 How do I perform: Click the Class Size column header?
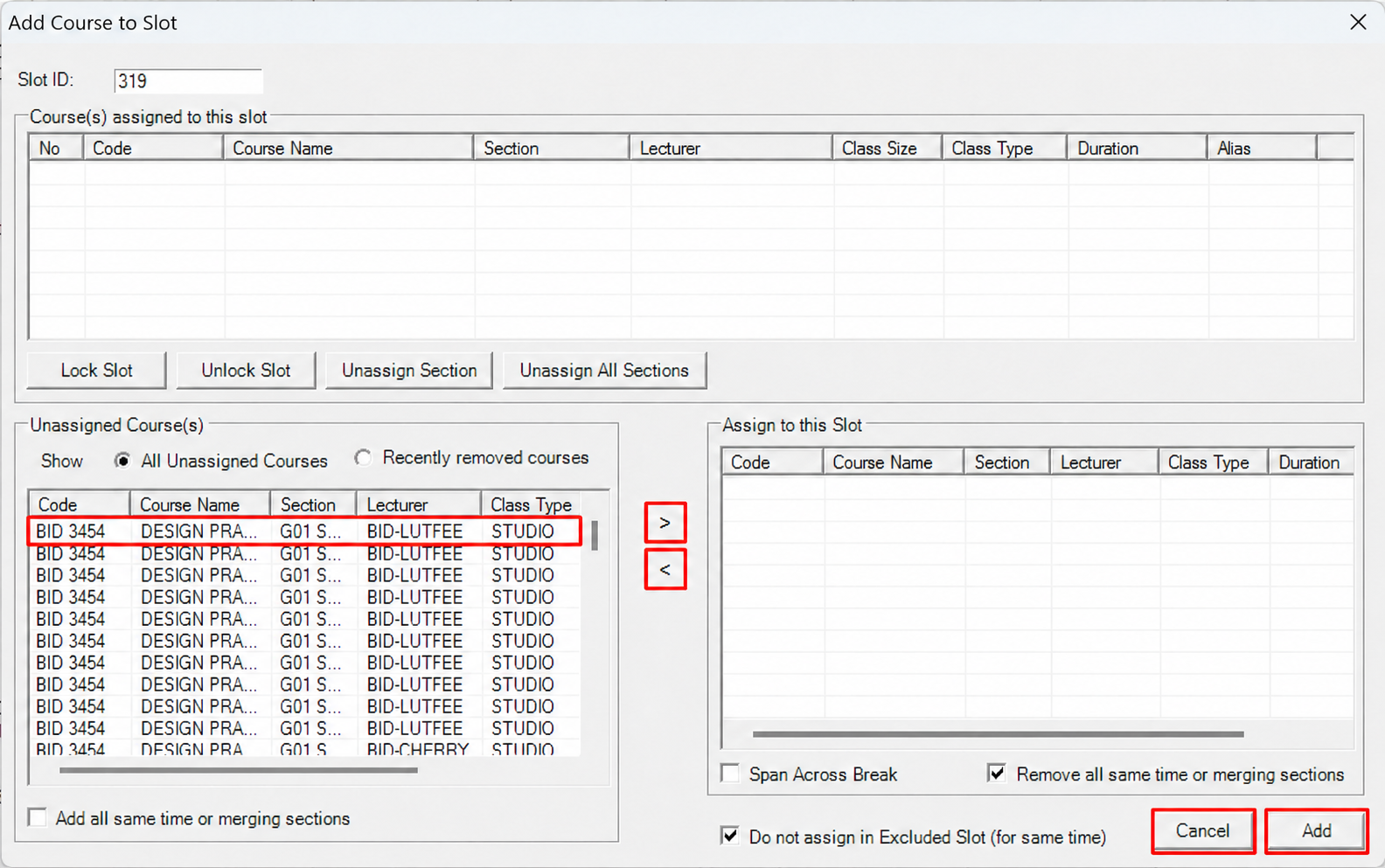click(887, 149)
